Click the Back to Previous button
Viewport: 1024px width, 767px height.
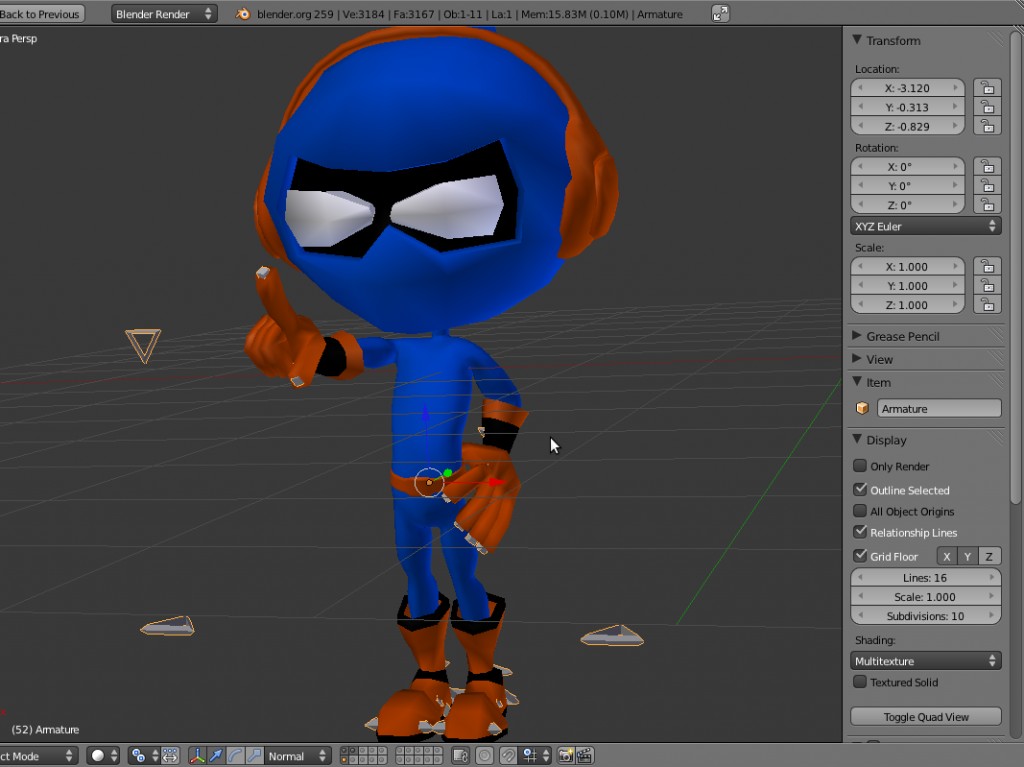(x=42, y=13)
